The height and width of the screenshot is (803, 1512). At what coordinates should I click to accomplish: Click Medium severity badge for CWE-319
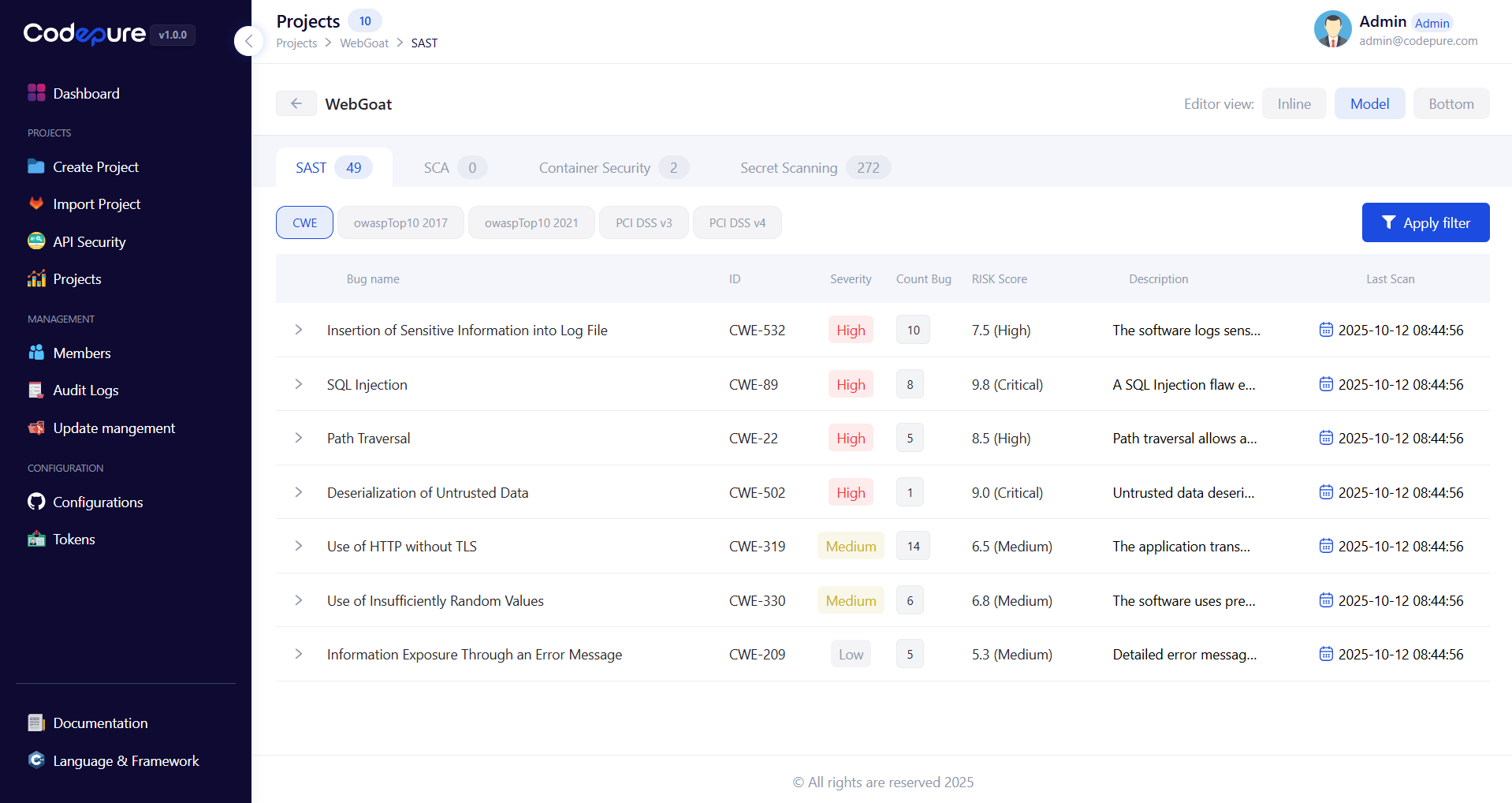(851, 546)
